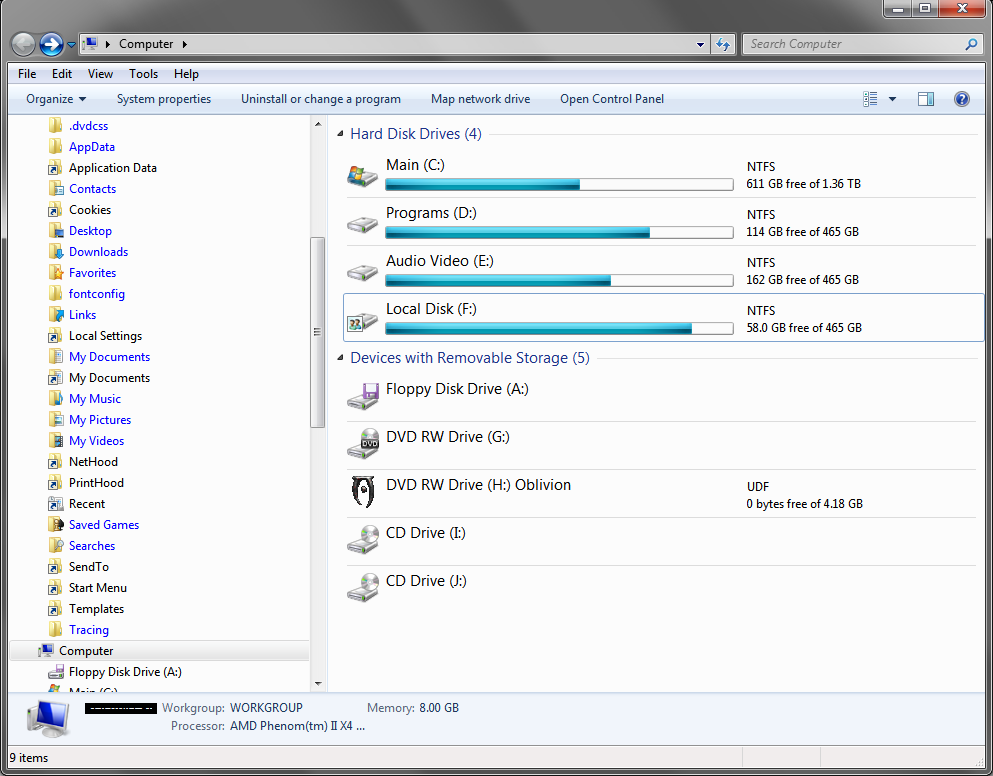
Task: Select the CD Drive (J:) icon
Action: click(362, 588)
